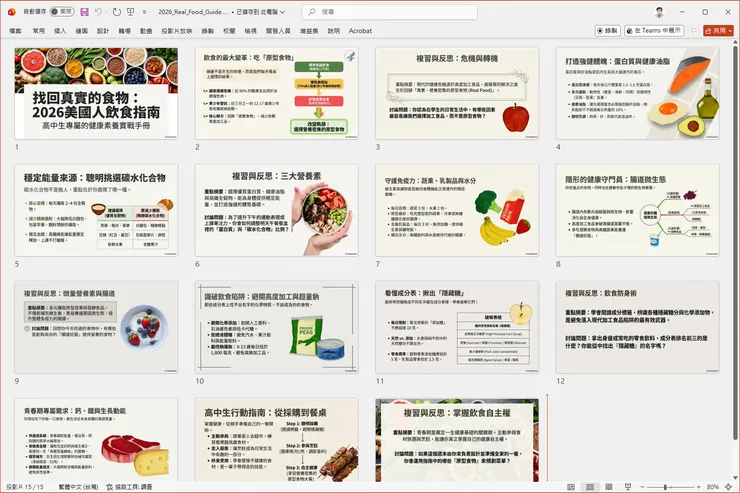Open the 常用 (Home) ribbon tab
The width and height of the screenshot is (740, 493).
[x=38, y=31]
